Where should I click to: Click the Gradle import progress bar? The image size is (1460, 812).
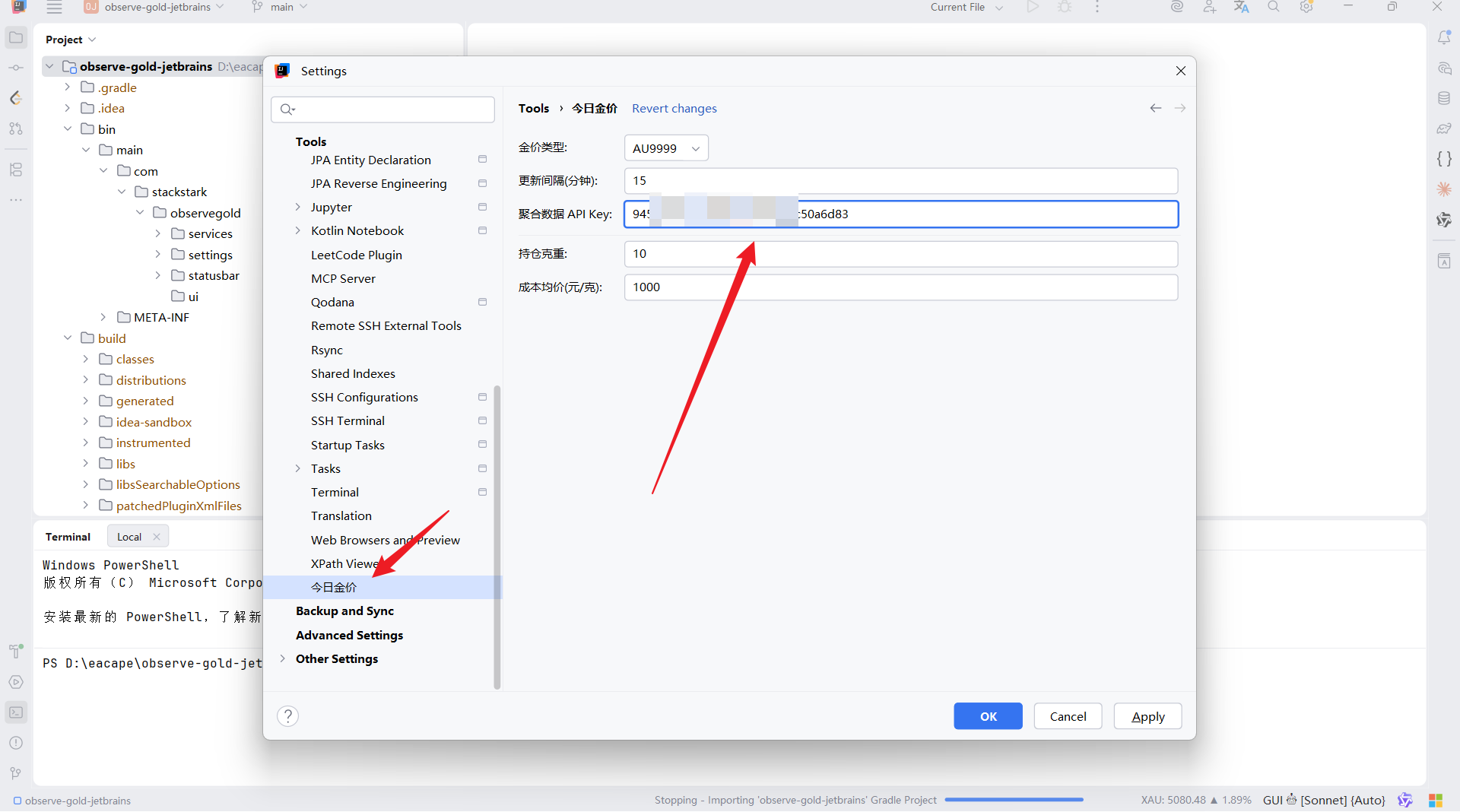[x=1014, y=800]
